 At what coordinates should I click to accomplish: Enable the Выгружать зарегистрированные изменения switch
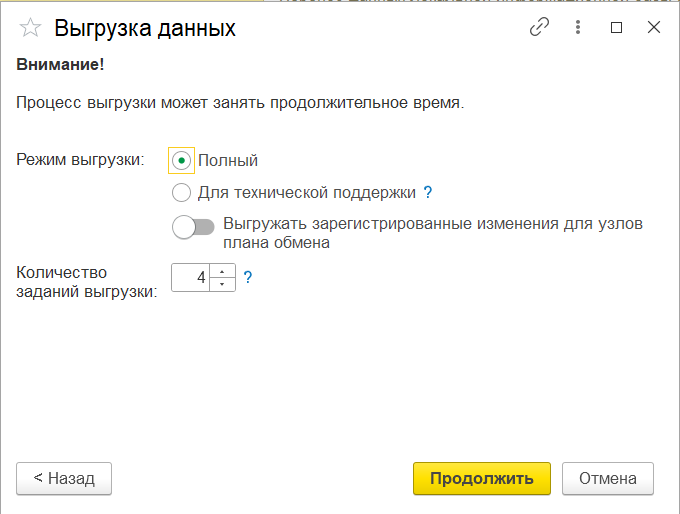tap(193, 227)
